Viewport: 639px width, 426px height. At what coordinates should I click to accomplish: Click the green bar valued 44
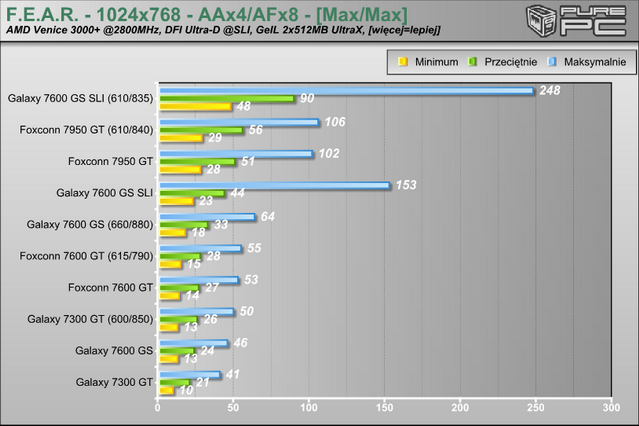point(192,193)
